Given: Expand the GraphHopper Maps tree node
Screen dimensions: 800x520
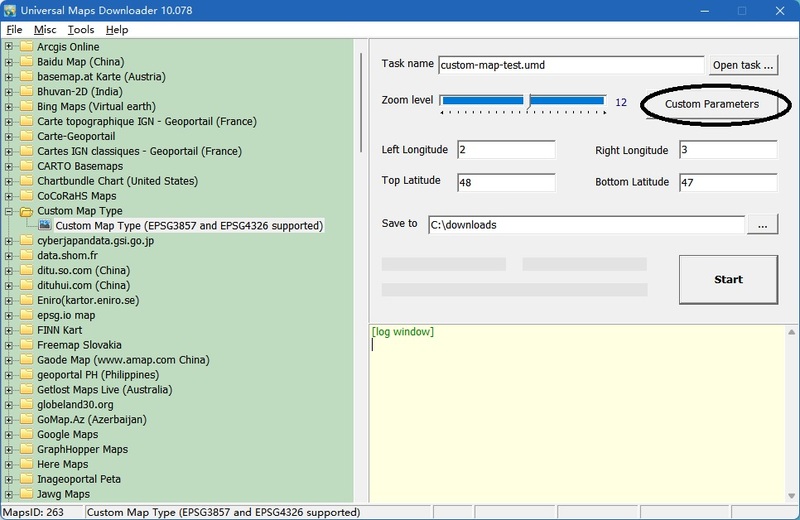Looking at the screenshot, I should click(x=9, y=450).
